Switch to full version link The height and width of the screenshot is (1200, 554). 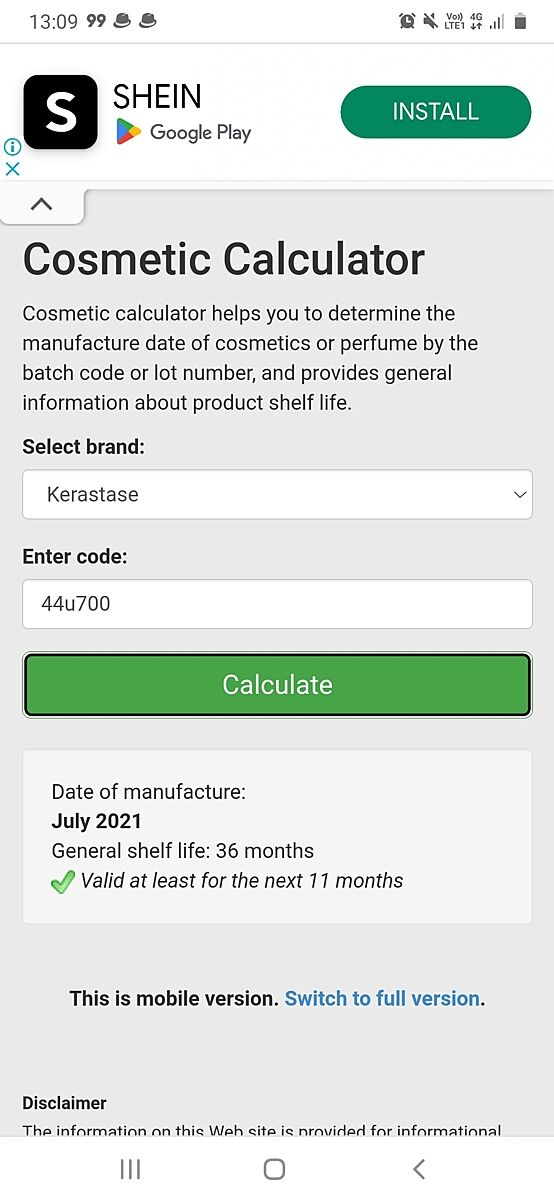(382, 998)
